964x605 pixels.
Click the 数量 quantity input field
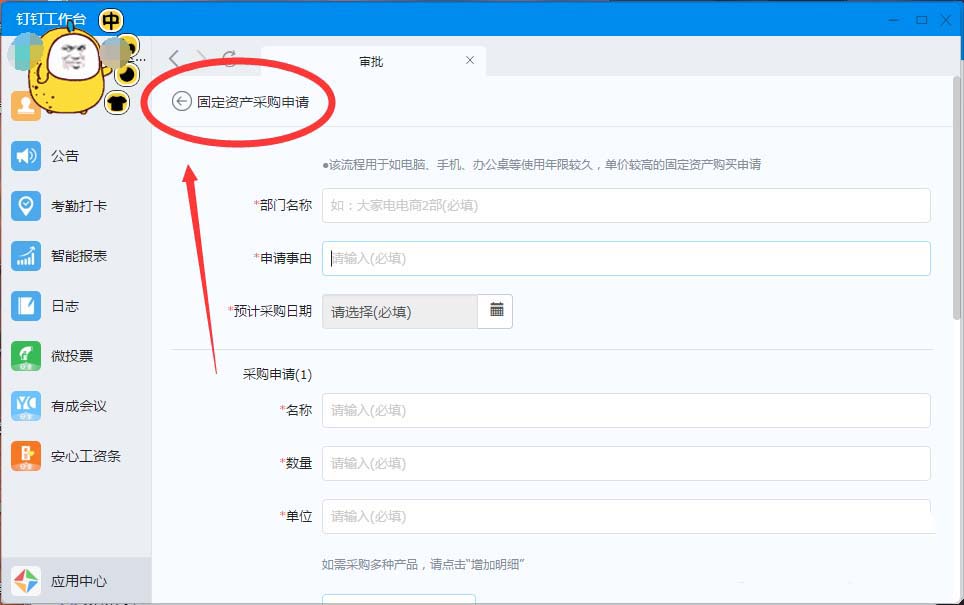(626, 463)
